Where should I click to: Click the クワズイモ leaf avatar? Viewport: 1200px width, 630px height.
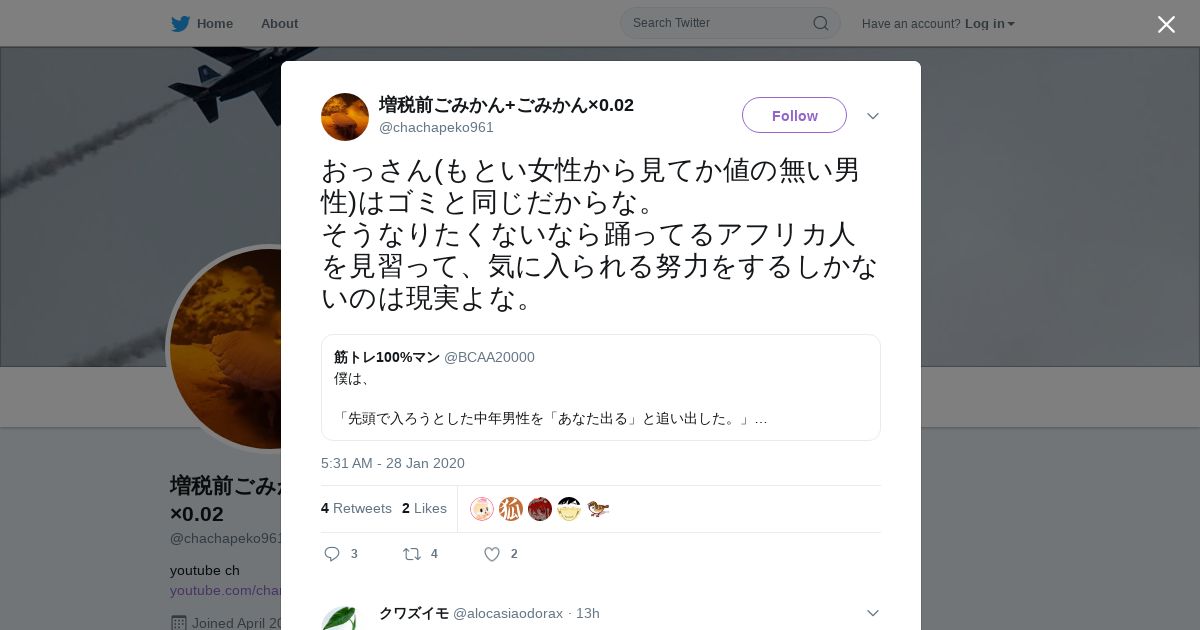coord(340,619)
